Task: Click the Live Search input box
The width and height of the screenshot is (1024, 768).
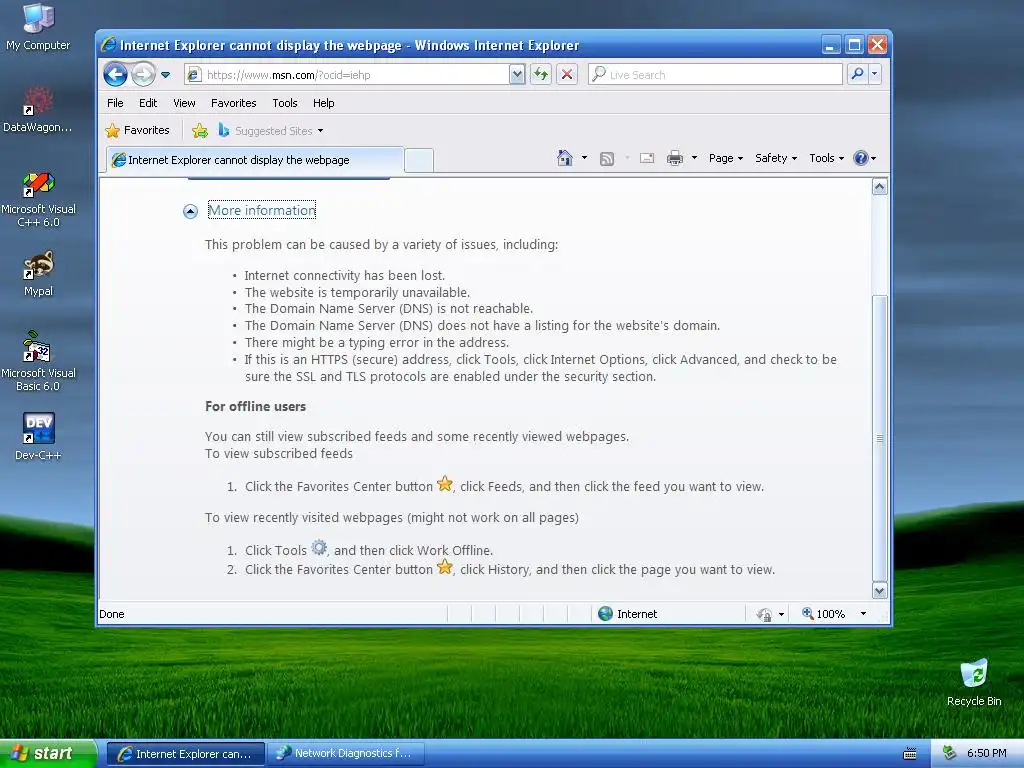Action: coord(715,74)
